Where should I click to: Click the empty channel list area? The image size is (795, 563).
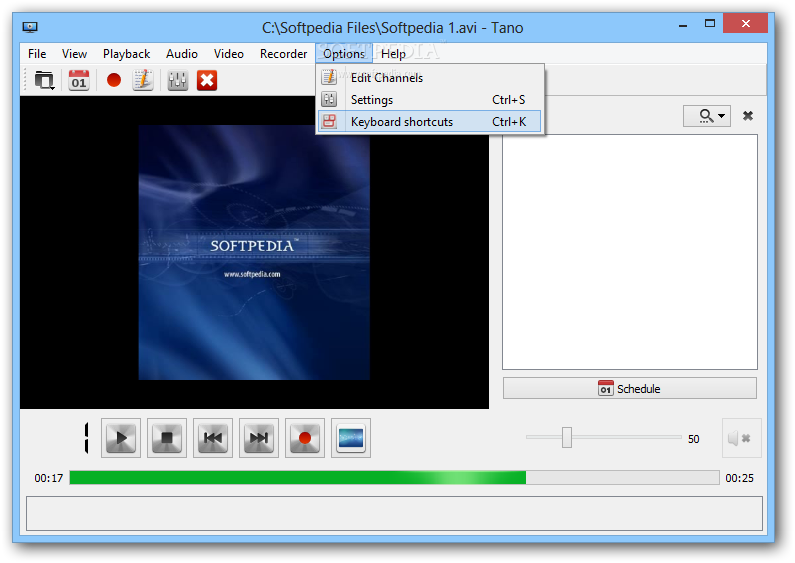tap(630, 252)
